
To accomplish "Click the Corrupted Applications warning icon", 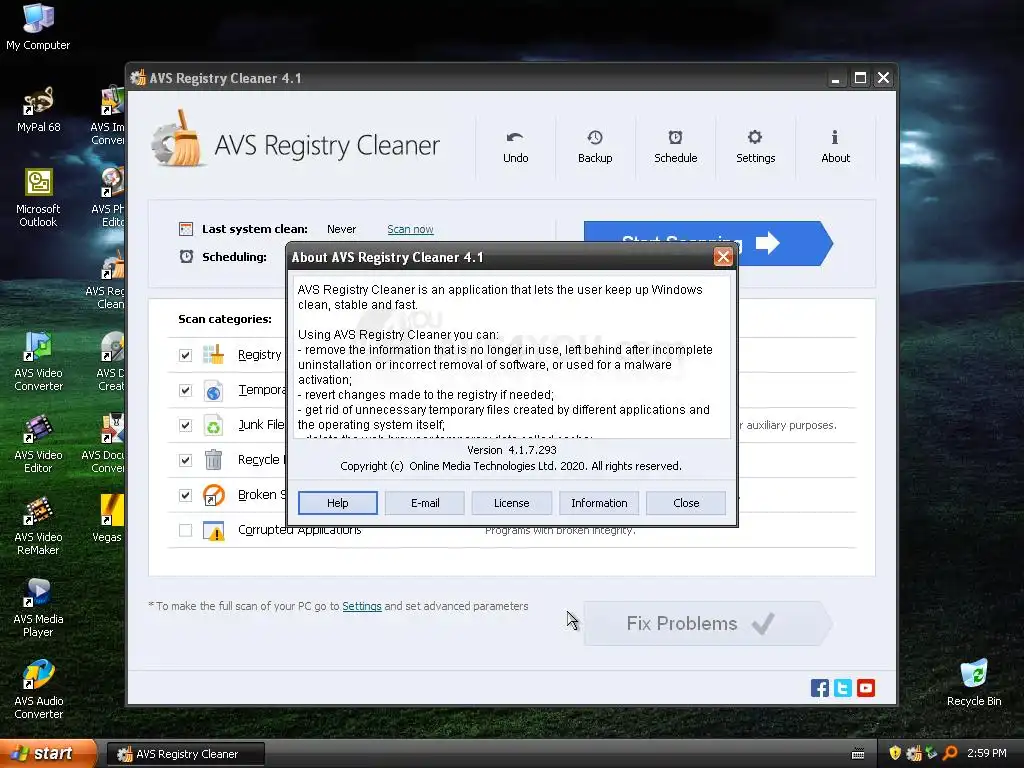I will point(214,531).
